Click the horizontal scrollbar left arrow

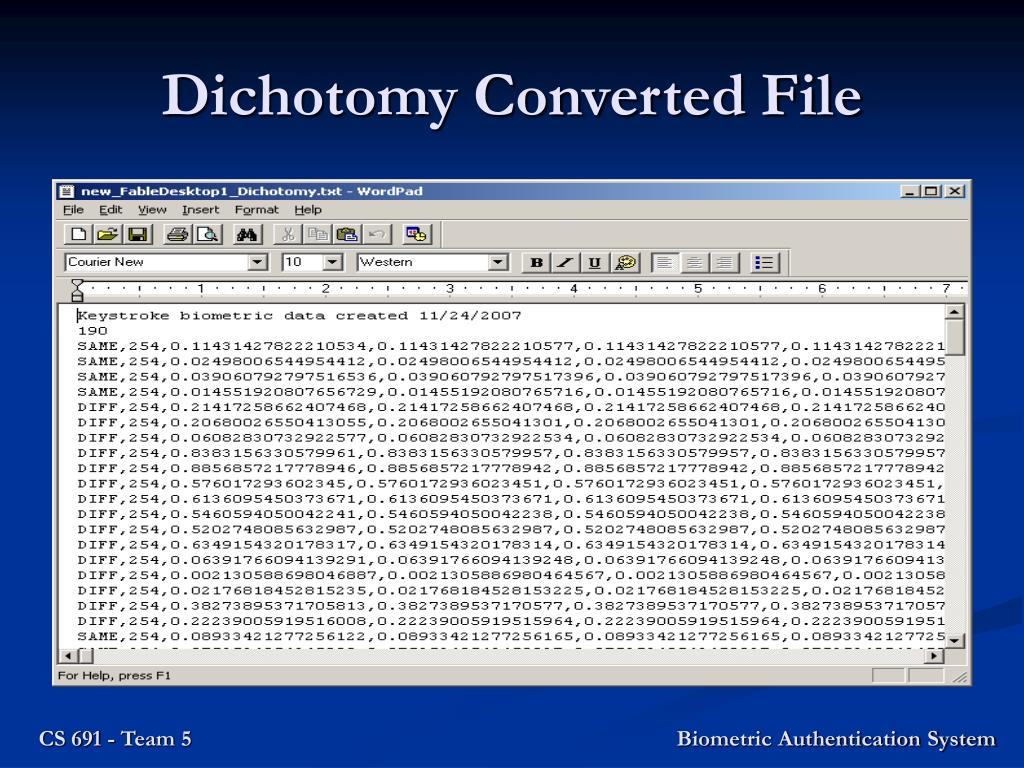[68, 656]
